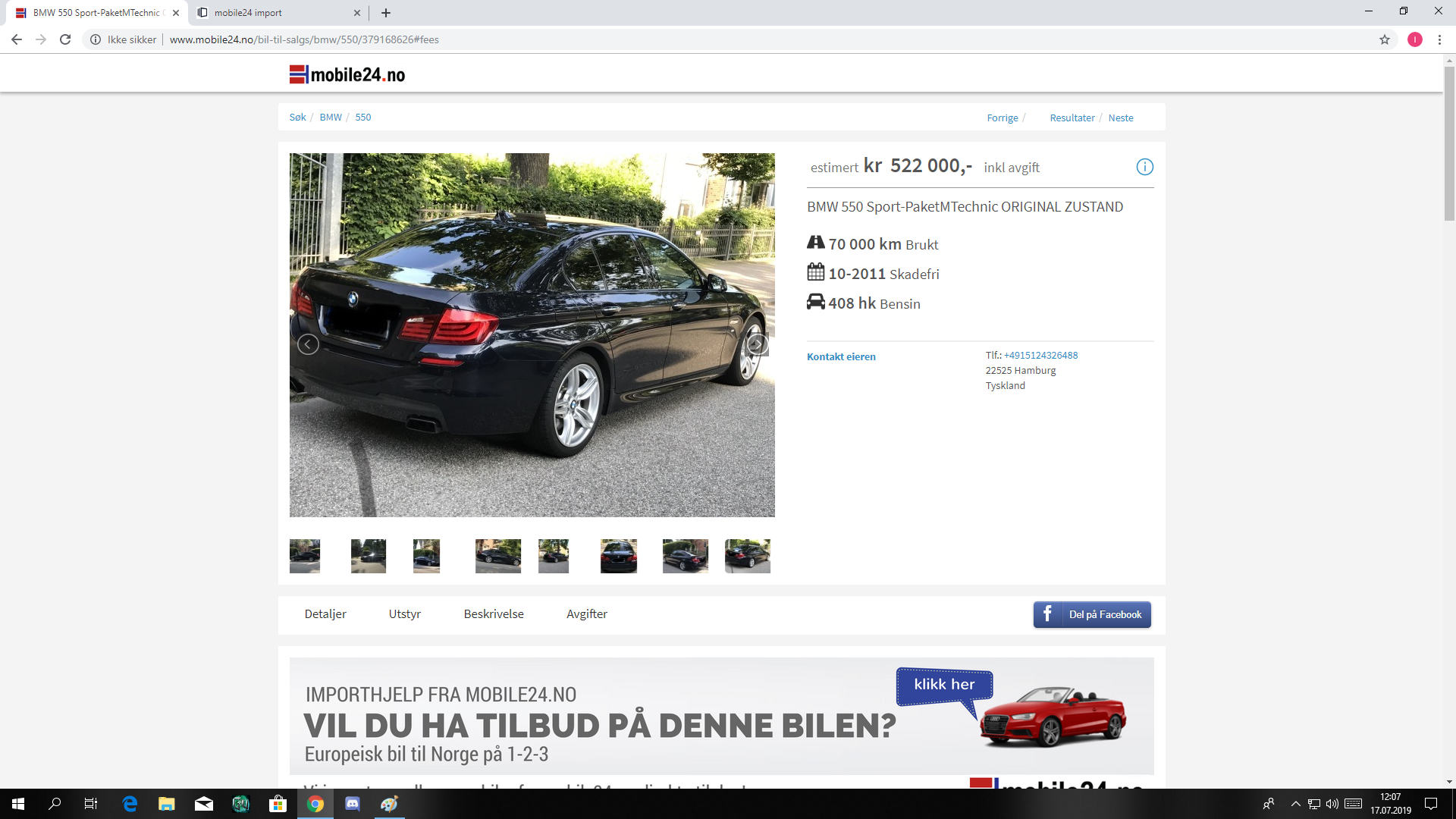
Task: Select the third car thumbnail
Action: pyautogui.click(x=426, y=556)
